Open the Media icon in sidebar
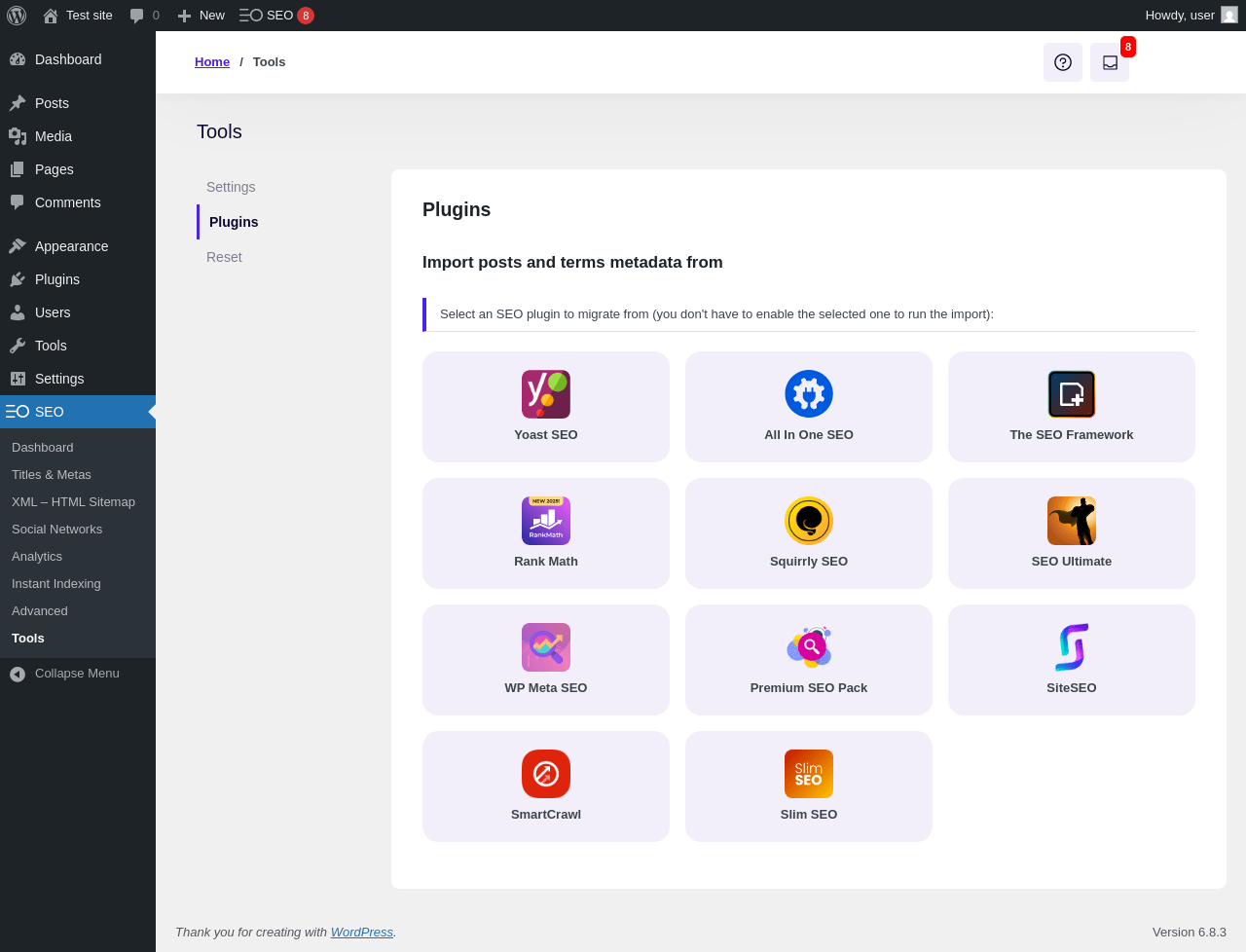This screenshot has width=1246, height=952. (x=18, y=136)
